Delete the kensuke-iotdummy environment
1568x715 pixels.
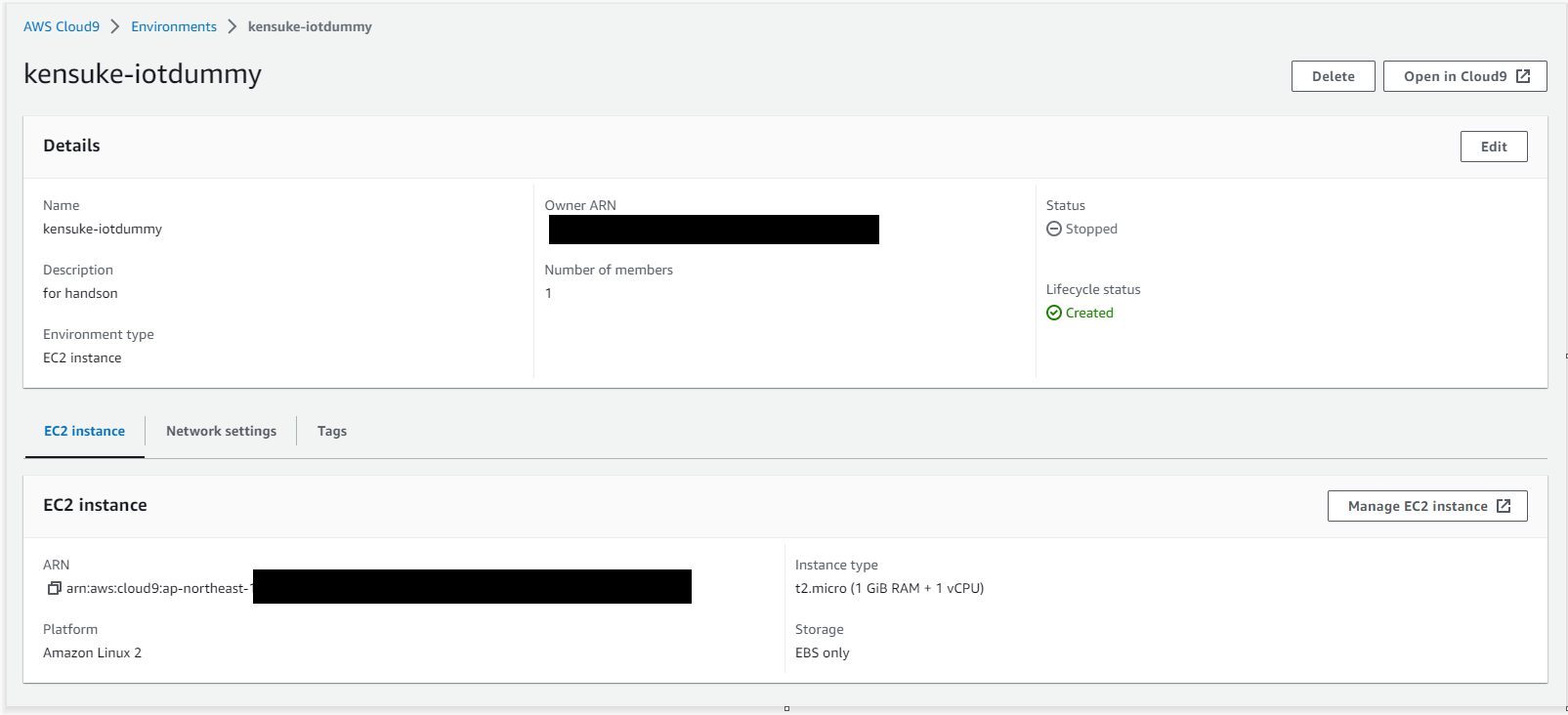1333,76
